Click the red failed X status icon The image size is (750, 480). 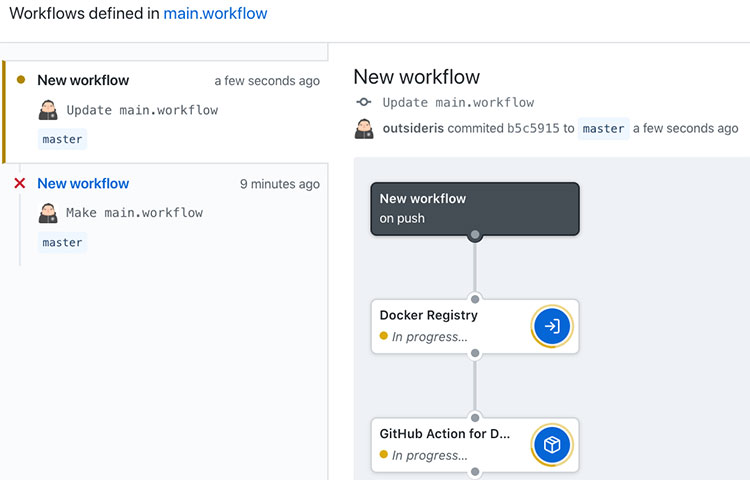click(x=20, y=183)
